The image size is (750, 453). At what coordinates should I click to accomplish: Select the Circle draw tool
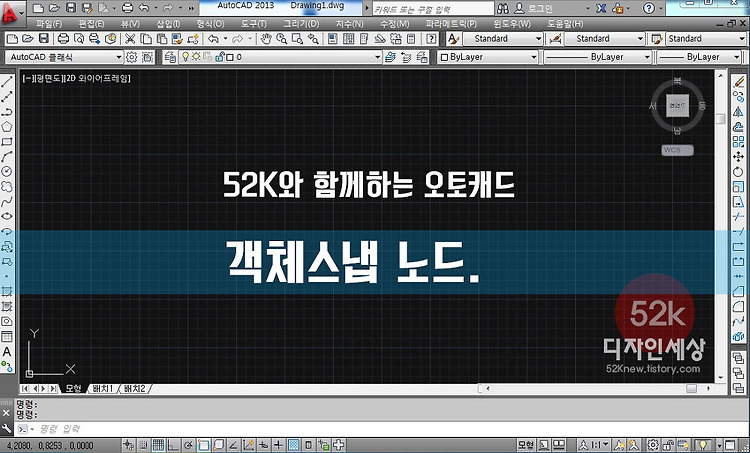7,171
